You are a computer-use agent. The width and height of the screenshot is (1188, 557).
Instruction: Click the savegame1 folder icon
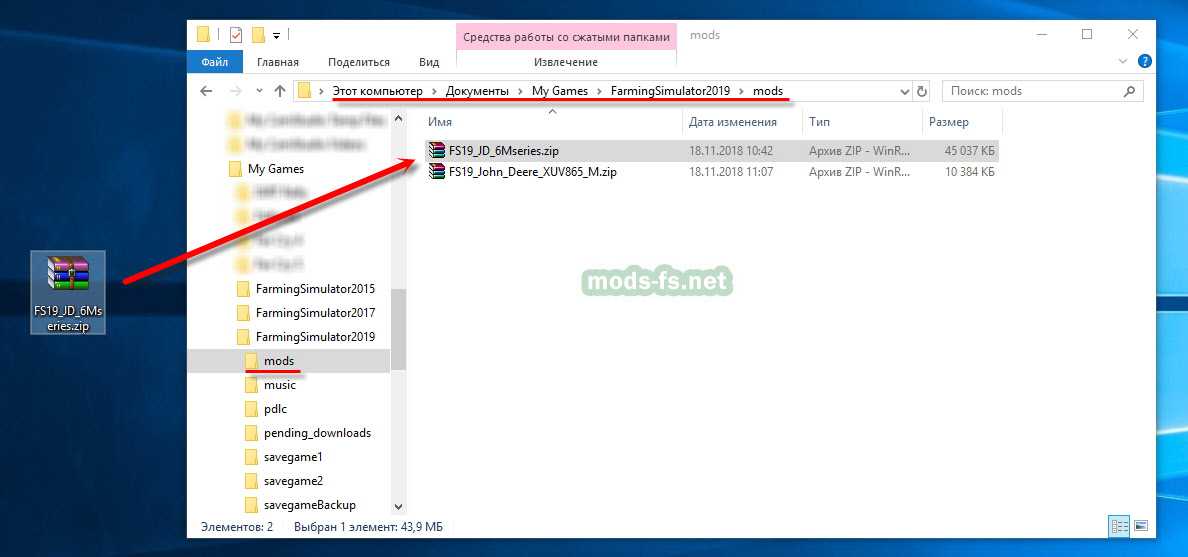[x=252, y=457]
